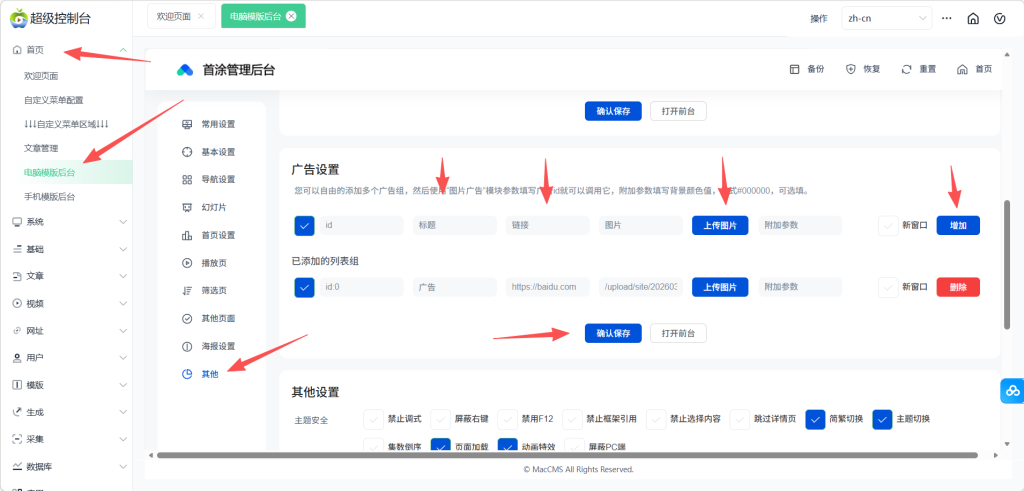
Task: Select 其他 pie icon in side menu
Action: pyautogui.click(x=187, y=374)
